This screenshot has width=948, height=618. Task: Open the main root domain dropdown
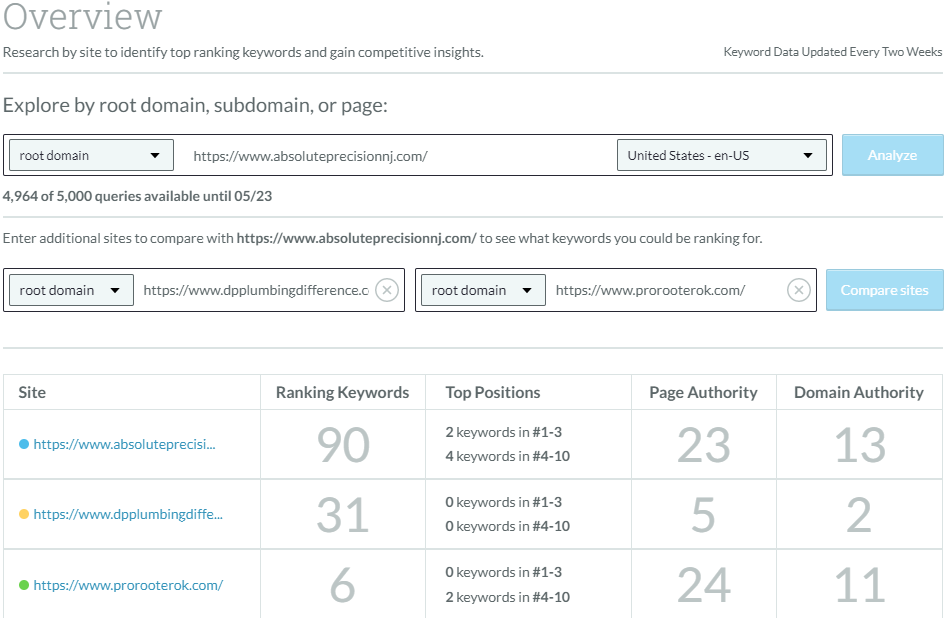[91, 155]
